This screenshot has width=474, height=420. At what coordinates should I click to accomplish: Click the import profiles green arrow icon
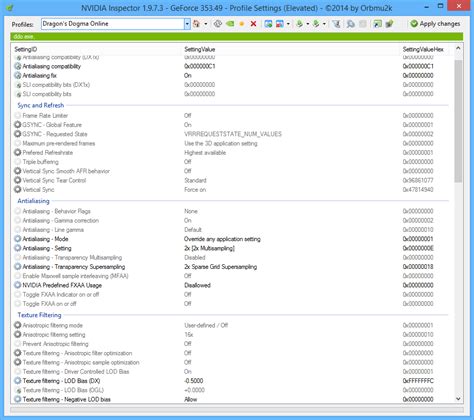(x=316, y=24)
